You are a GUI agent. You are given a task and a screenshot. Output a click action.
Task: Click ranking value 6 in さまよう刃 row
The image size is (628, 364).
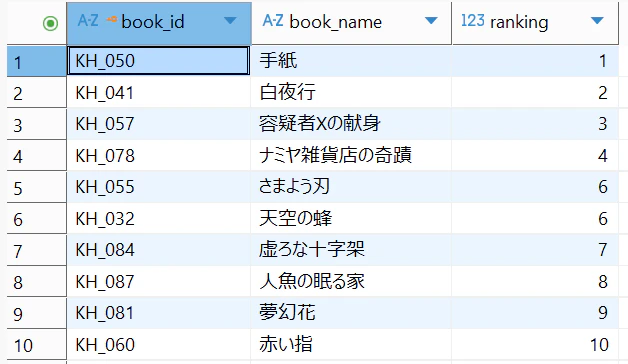point(603,187)
